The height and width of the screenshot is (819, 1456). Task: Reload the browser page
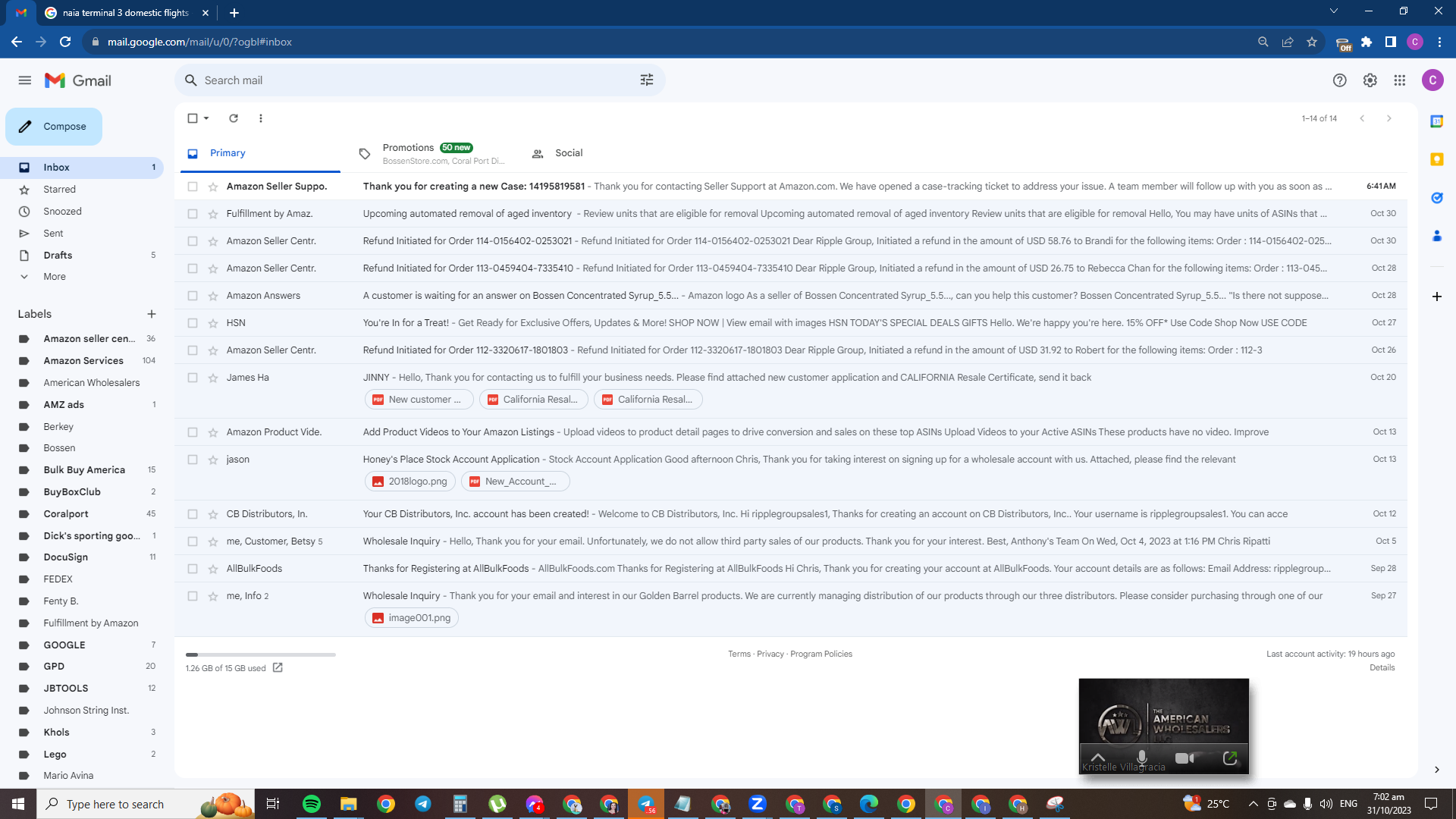[65, 42]
